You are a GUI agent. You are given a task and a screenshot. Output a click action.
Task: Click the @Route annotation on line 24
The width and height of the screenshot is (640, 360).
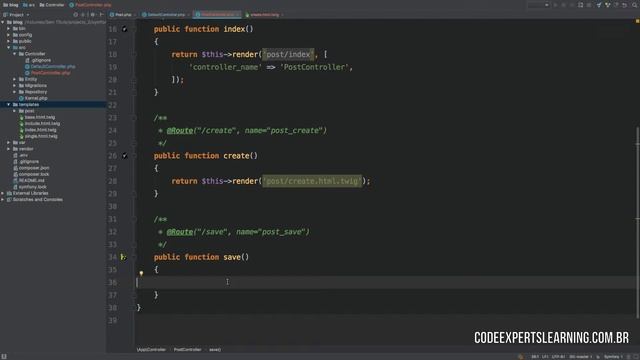[180, 131]
